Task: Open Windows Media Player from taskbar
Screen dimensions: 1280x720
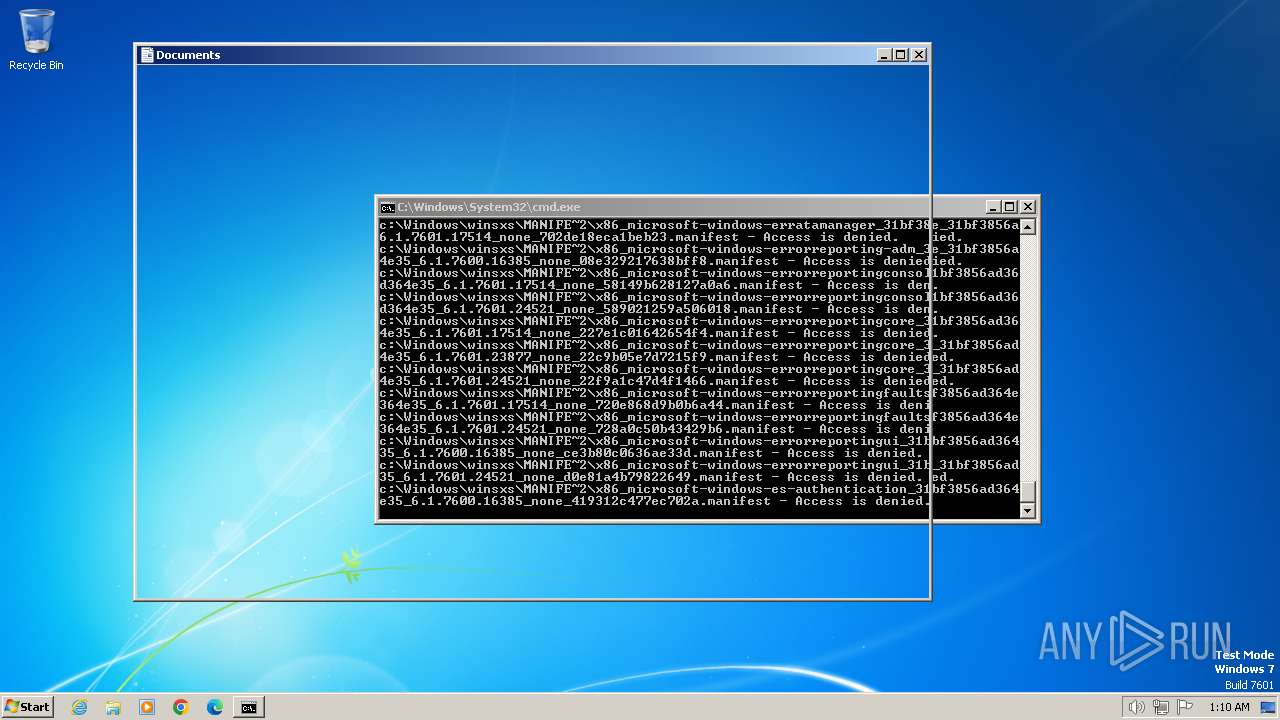Action: [x=147, y=707]
